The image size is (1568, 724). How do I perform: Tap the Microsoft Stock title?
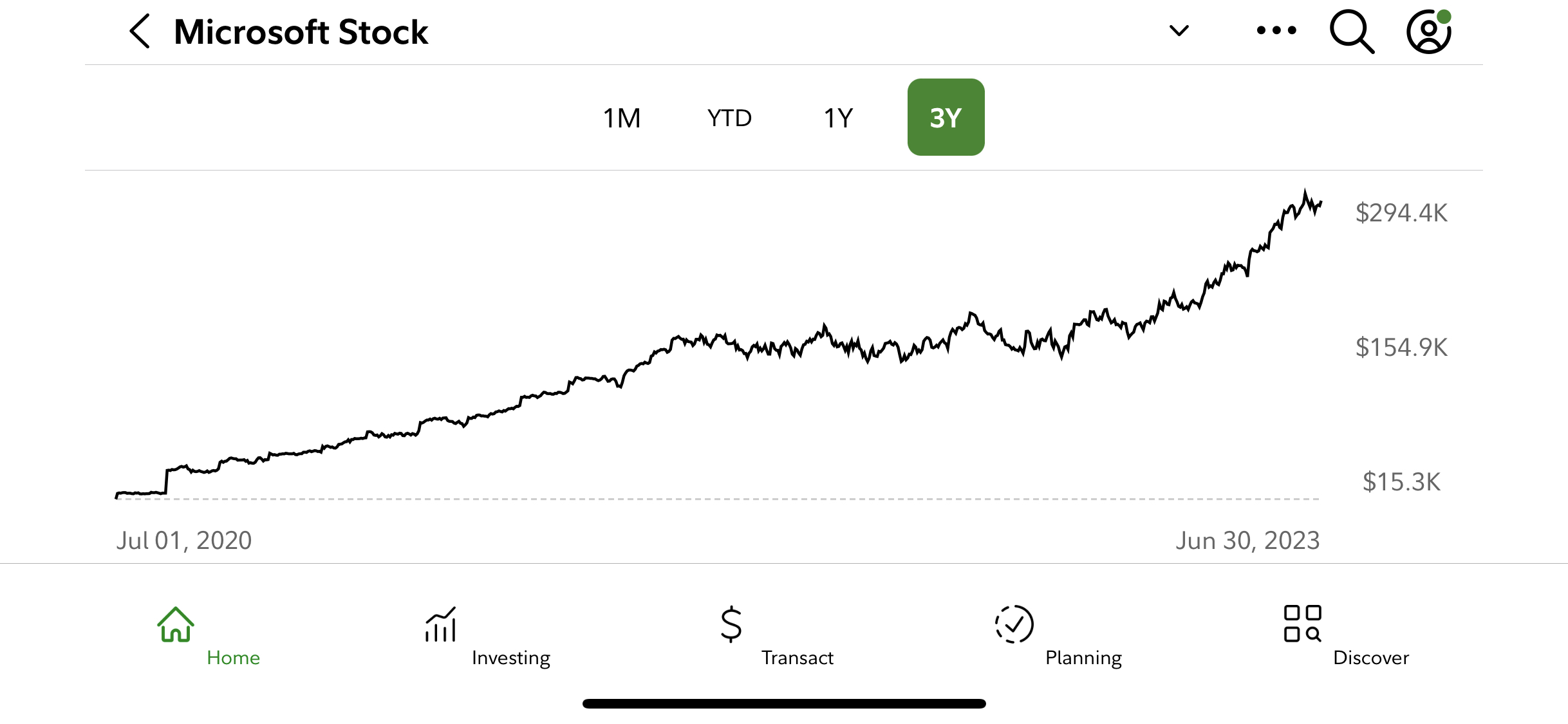click(x=301, y=32)
